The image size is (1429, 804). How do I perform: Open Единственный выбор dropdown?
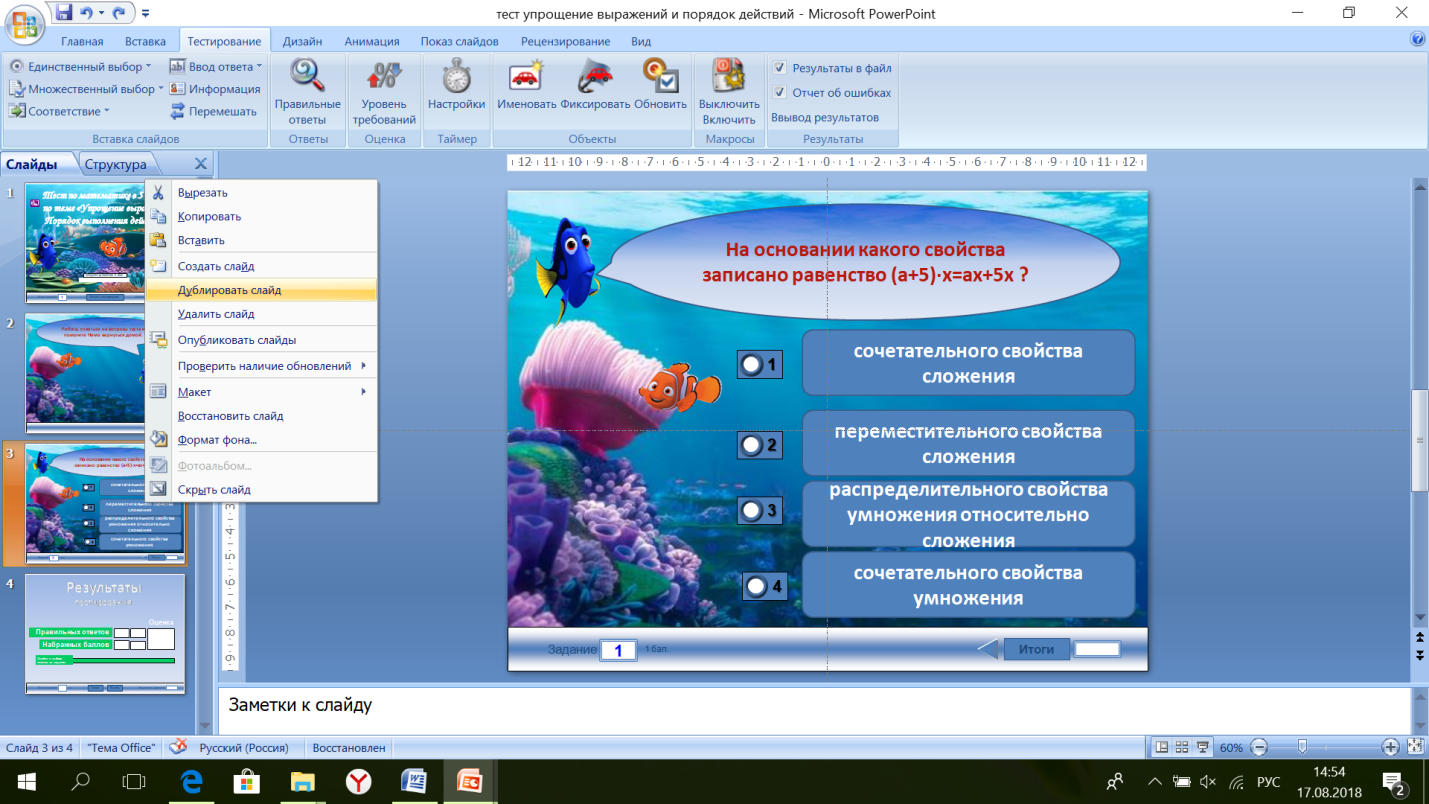coord(81,67)
